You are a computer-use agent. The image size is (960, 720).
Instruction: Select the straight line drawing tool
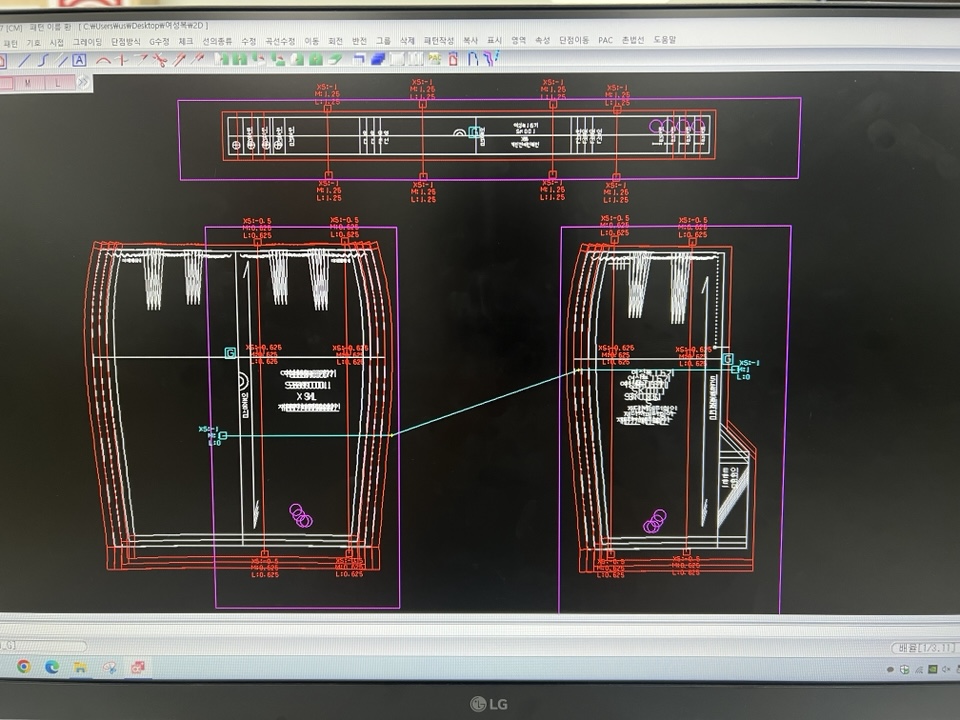click(x=25, y=60)
